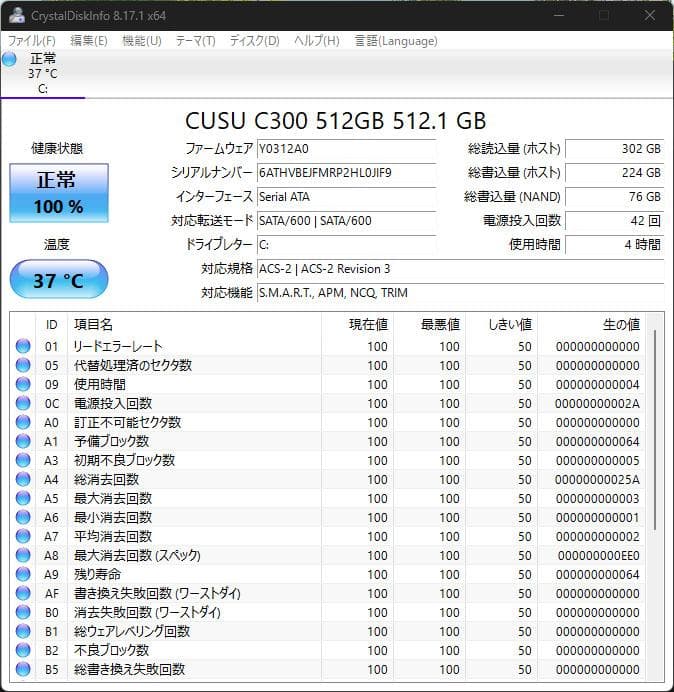Click the status orb for row B2 不良ブロック数

click(x=23, y=650)
